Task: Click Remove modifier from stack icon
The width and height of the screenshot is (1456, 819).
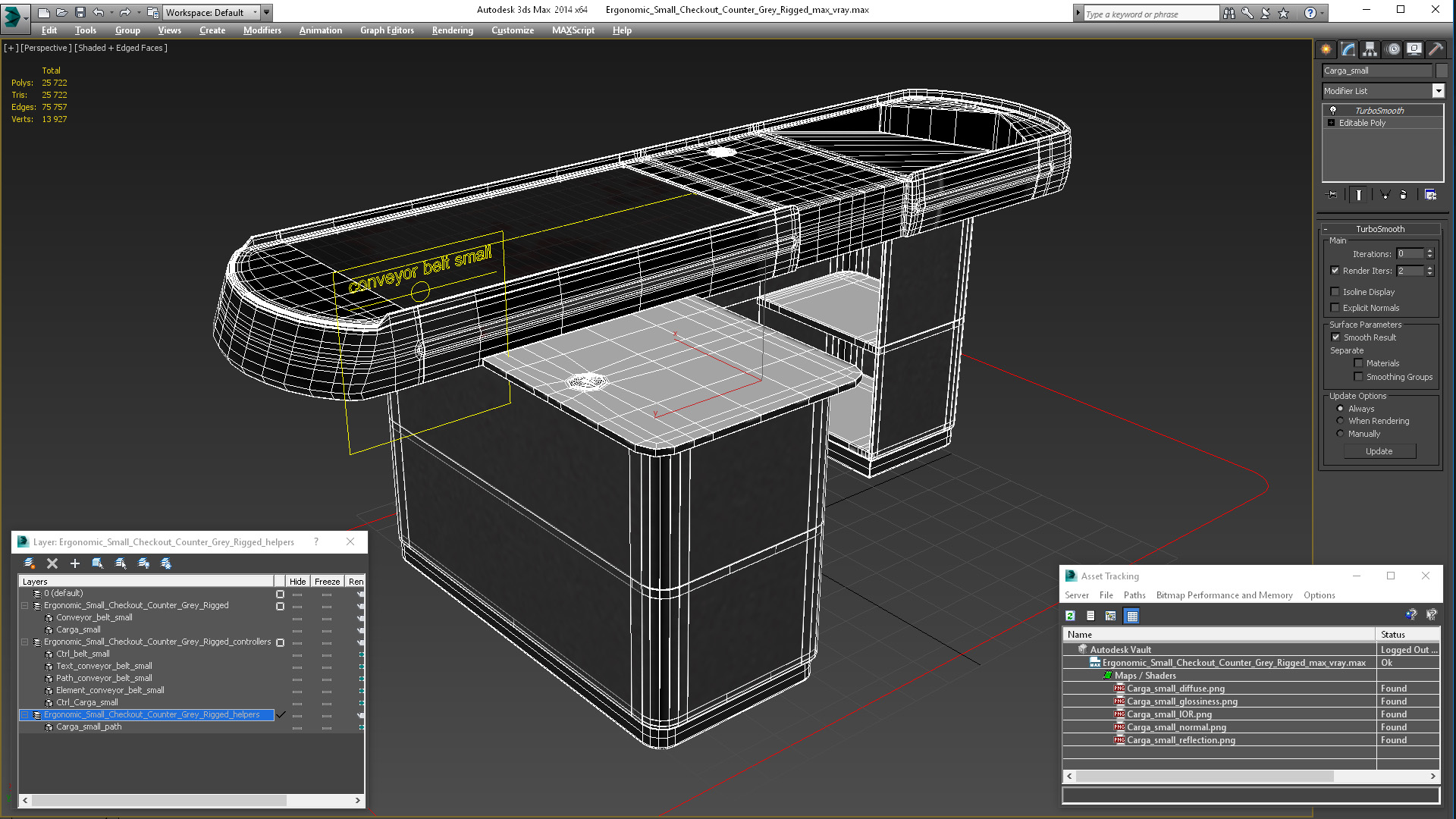Action: (1403, 195)
